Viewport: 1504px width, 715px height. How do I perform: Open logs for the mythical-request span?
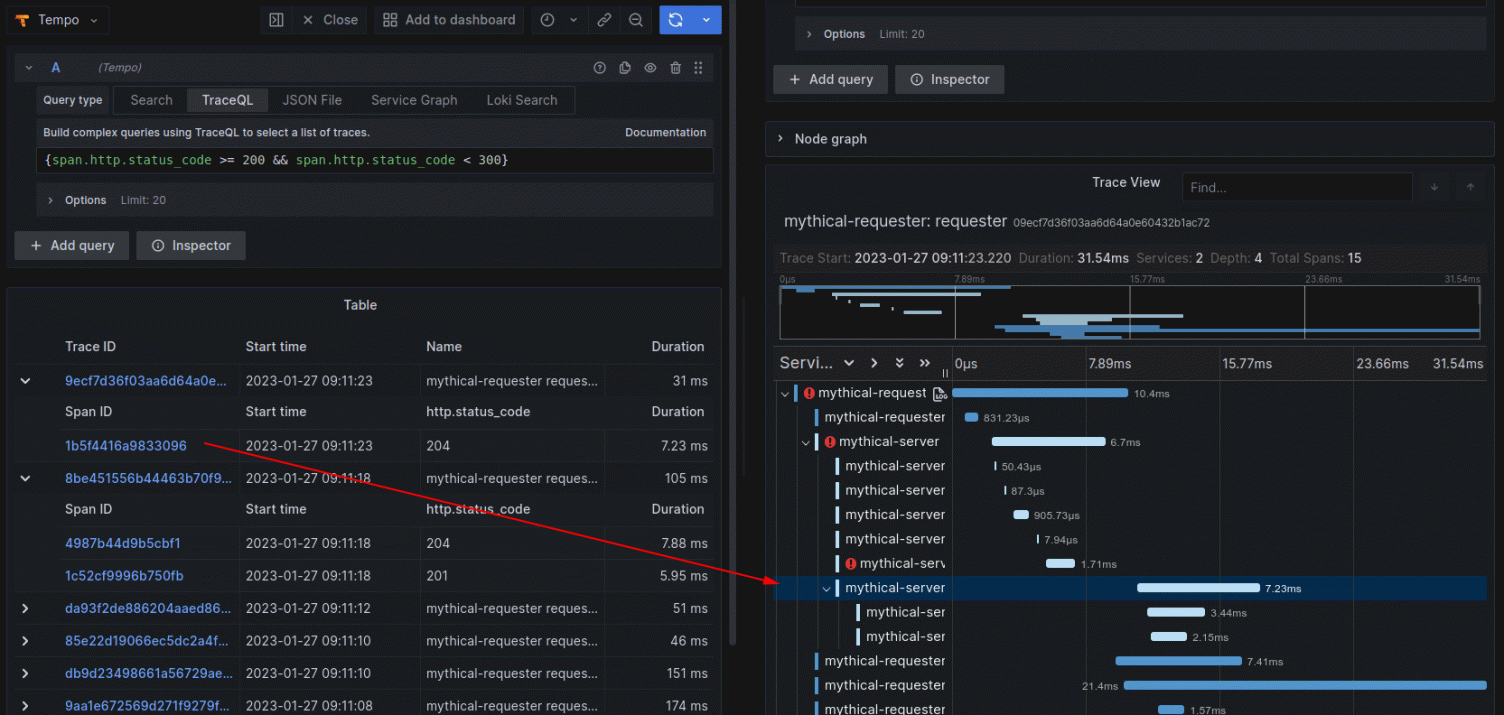point(938,394)
